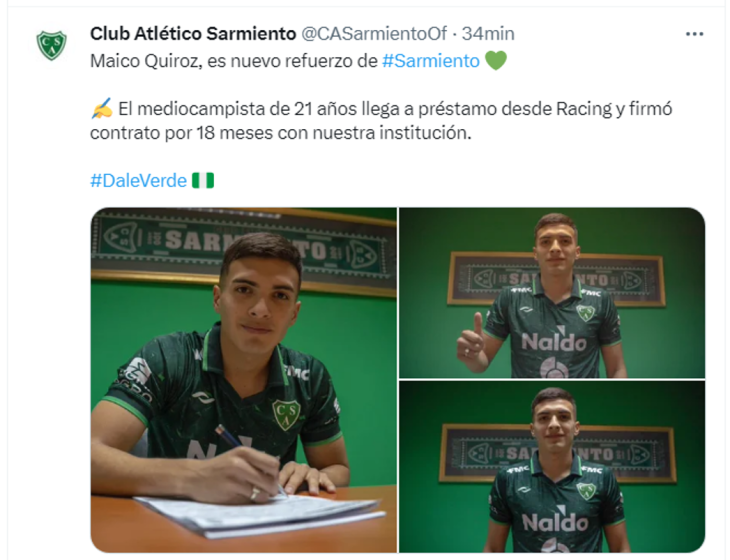The width and height of the screenshot is (730, 560).
Task: Open the photo of player signing contract
Action: [244, 380]
